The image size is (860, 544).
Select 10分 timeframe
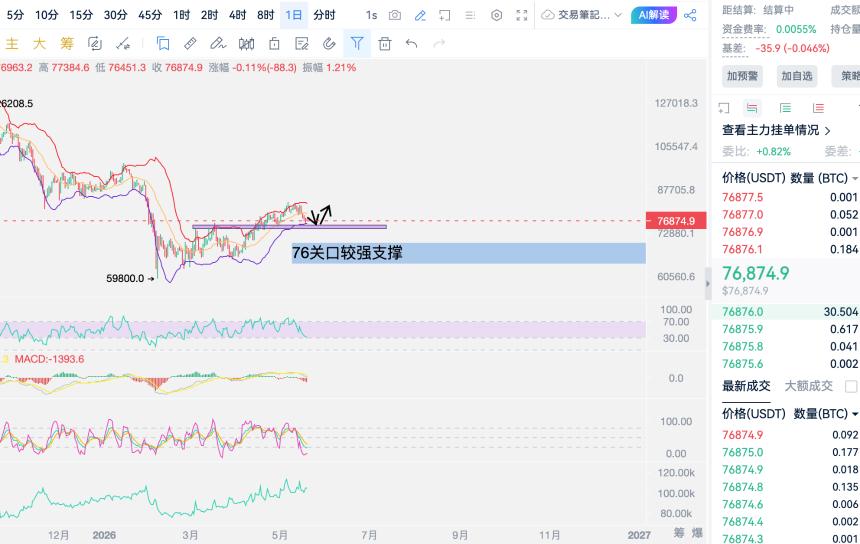(x=47, y=15)
